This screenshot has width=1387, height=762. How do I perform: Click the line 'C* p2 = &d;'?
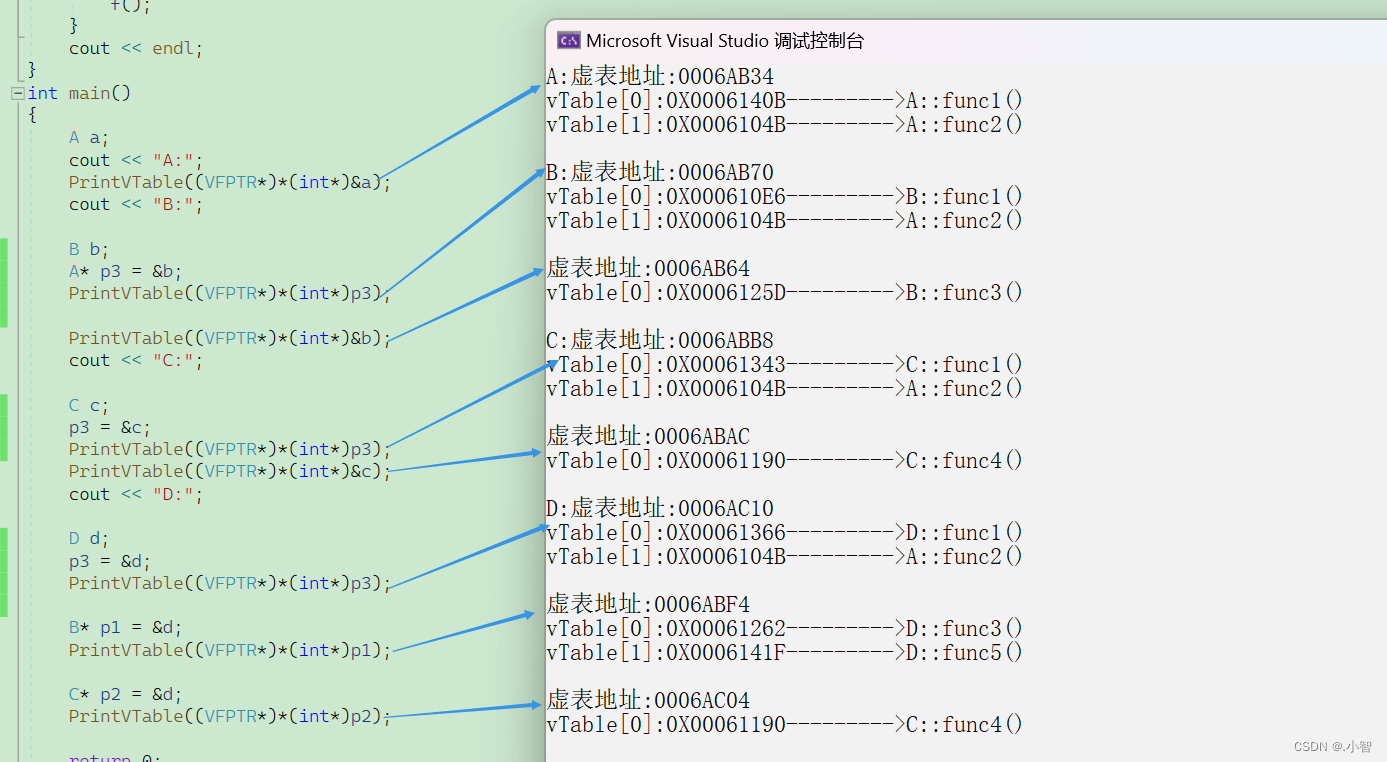tap(125, 694)
